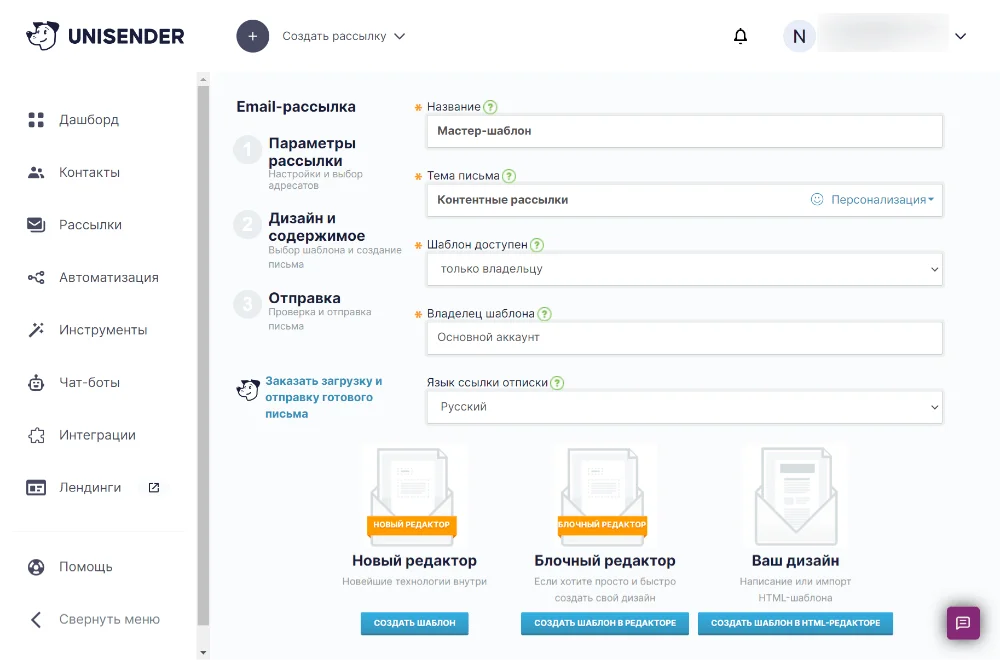Viewport: 1000px width, 660px height.
Task: Click the notifications bell icon
Action: click(x=740, y=37)
